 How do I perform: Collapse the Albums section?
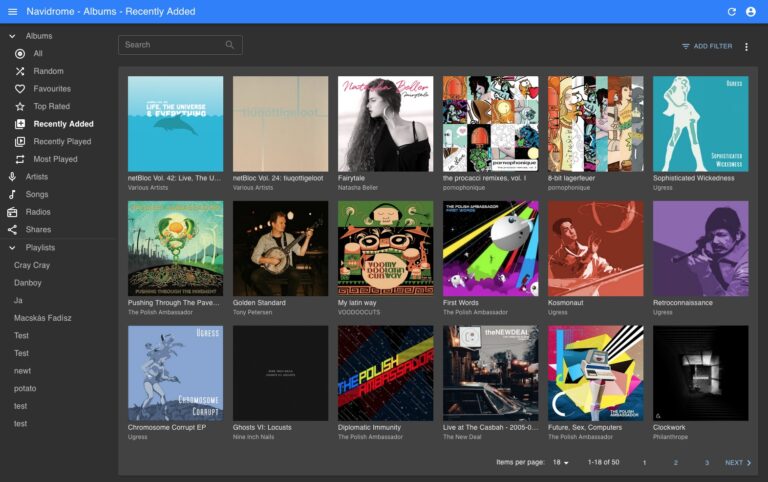[x=12, y=36]
